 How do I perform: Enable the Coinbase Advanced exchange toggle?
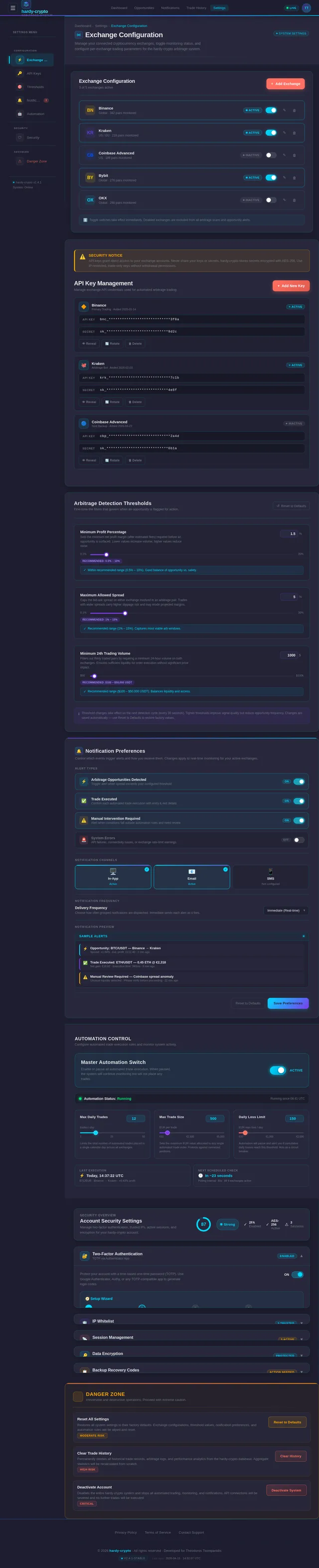click(x=271, y=155)
